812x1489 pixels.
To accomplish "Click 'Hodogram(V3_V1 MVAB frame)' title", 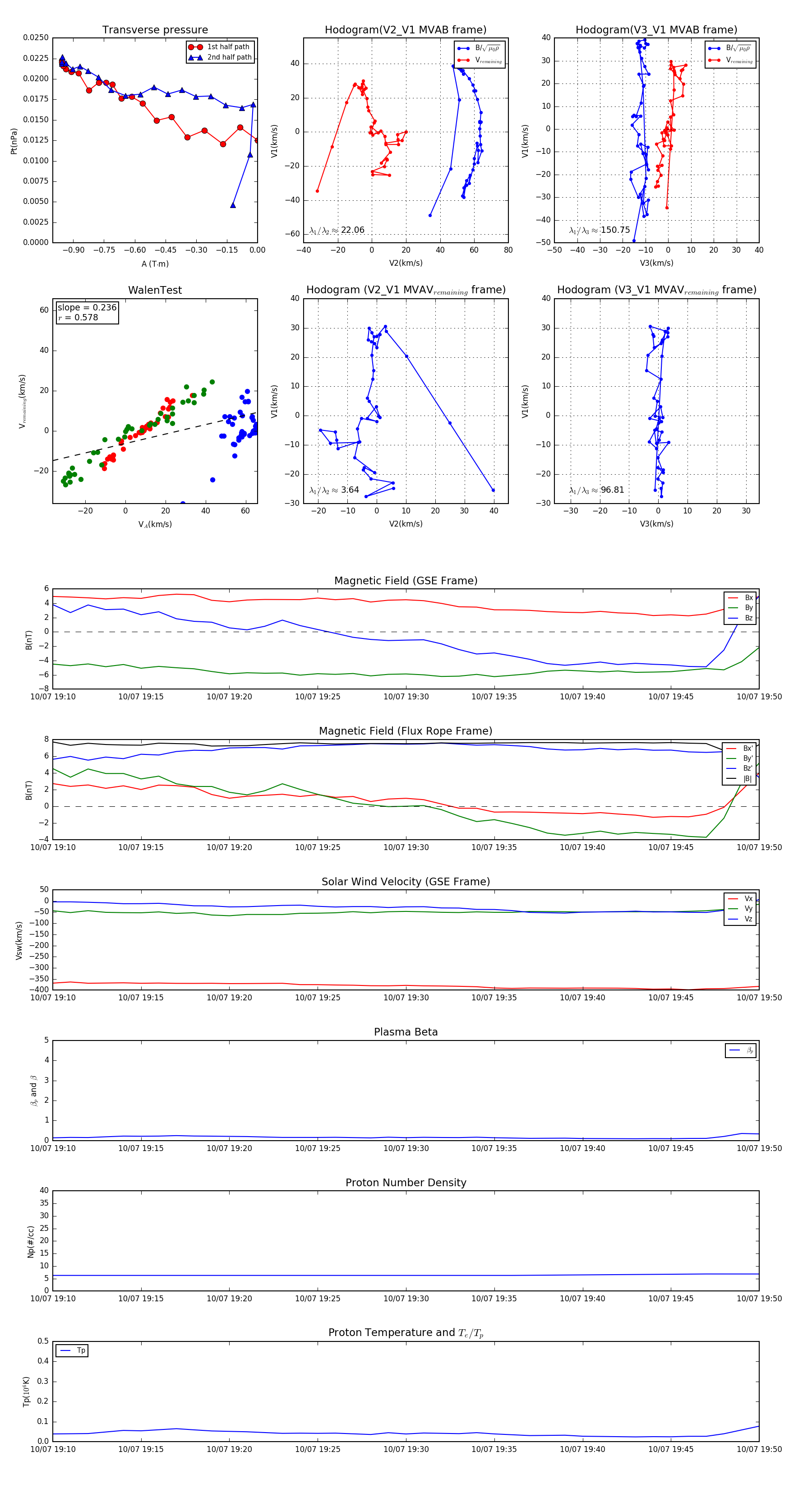I will 656,29.
